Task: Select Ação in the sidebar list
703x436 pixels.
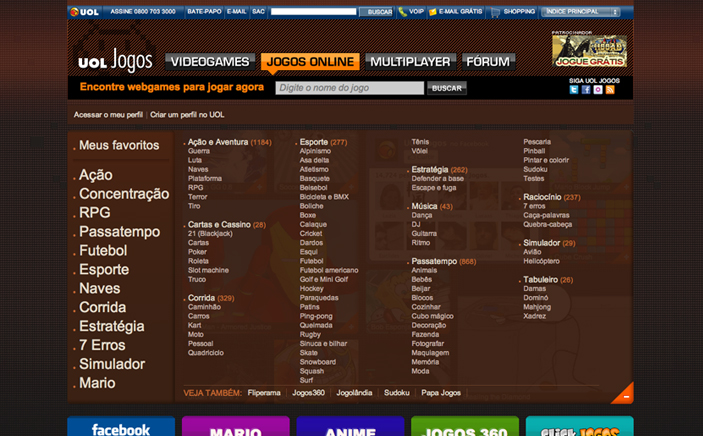Action: pos(95,175)
